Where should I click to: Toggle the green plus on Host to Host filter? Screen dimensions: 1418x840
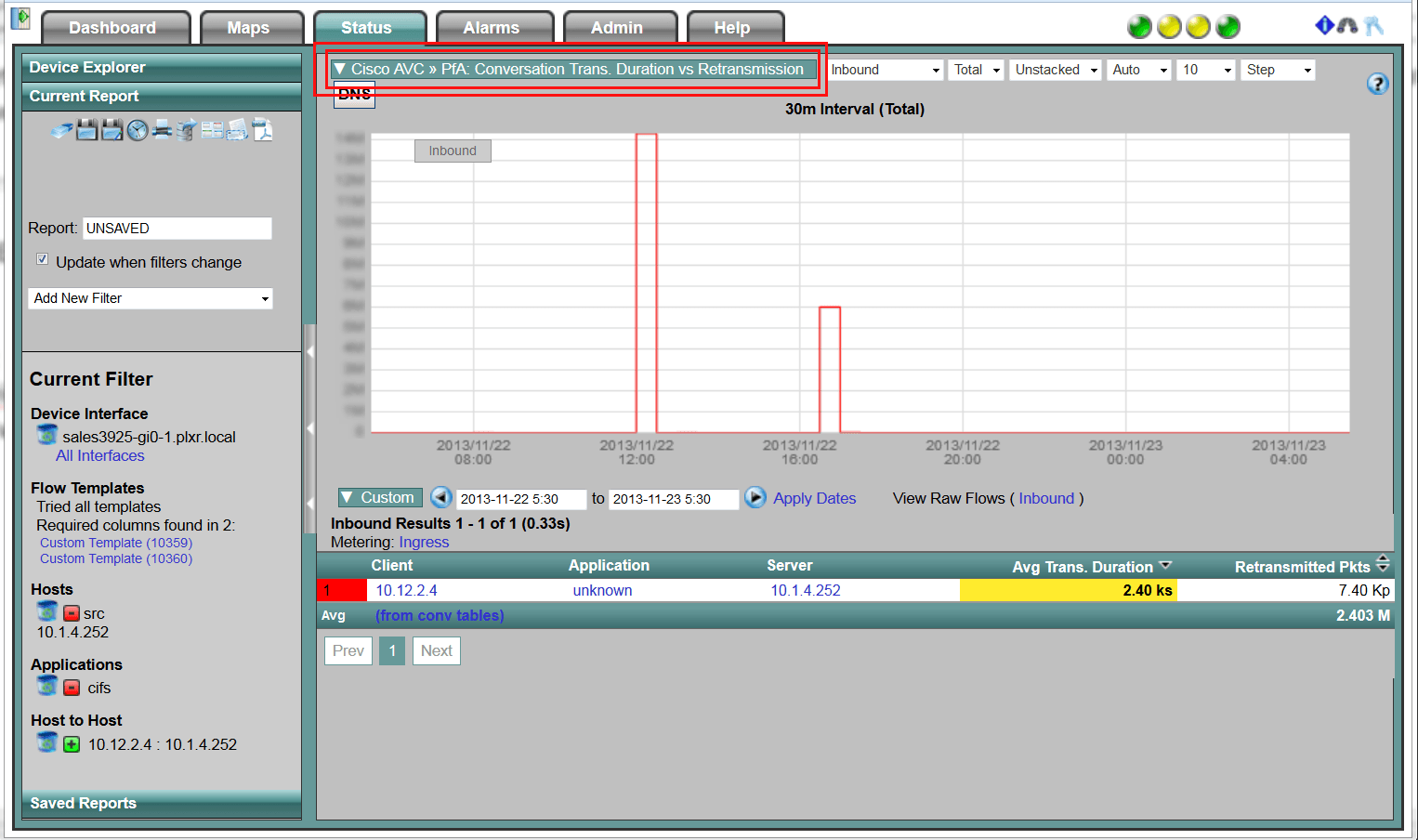pos(72,744)
